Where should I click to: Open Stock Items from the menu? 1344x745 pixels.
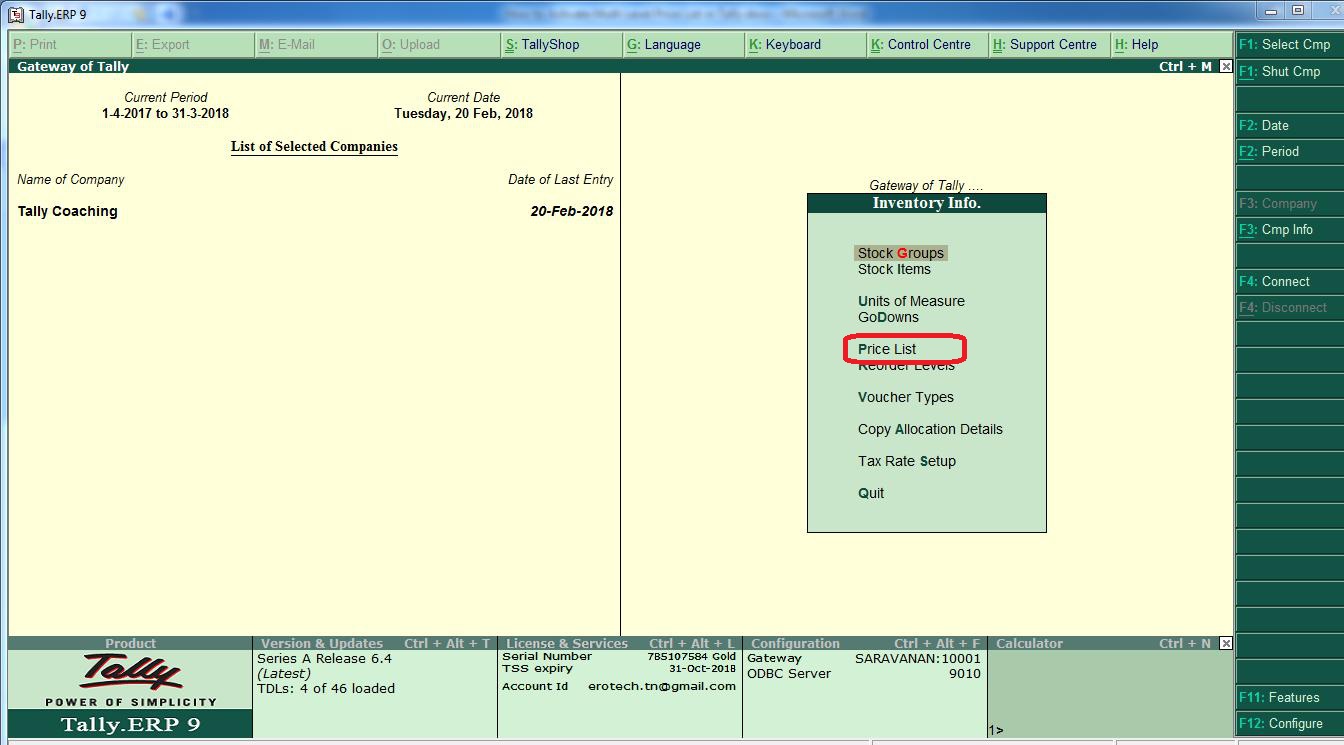click(894, 269)
